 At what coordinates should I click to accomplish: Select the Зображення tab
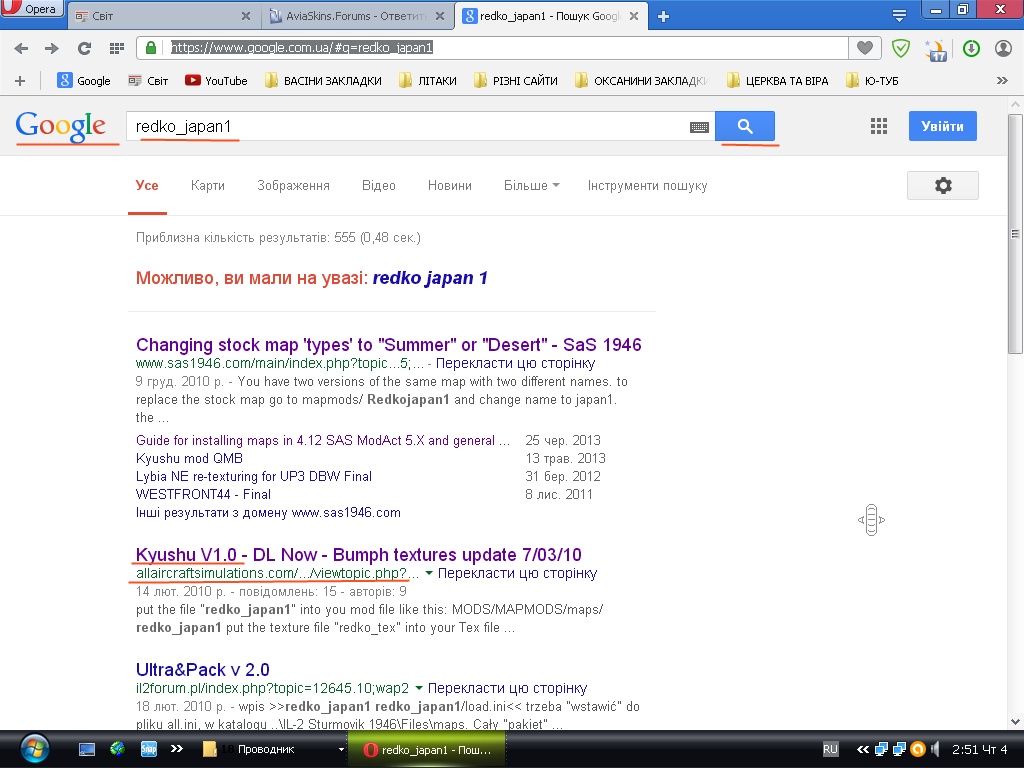[x=293, y=185]
